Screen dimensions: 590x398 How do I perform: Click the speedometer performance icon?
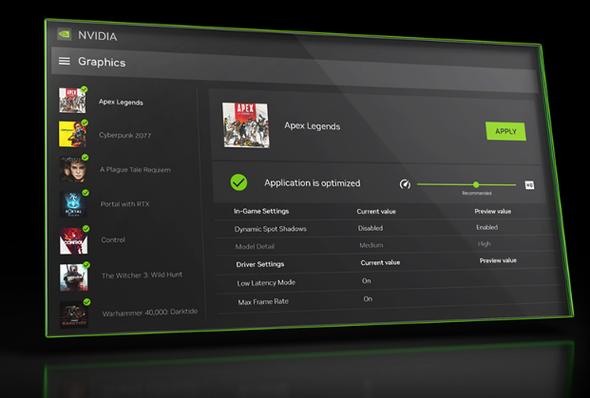pos(405,184)
